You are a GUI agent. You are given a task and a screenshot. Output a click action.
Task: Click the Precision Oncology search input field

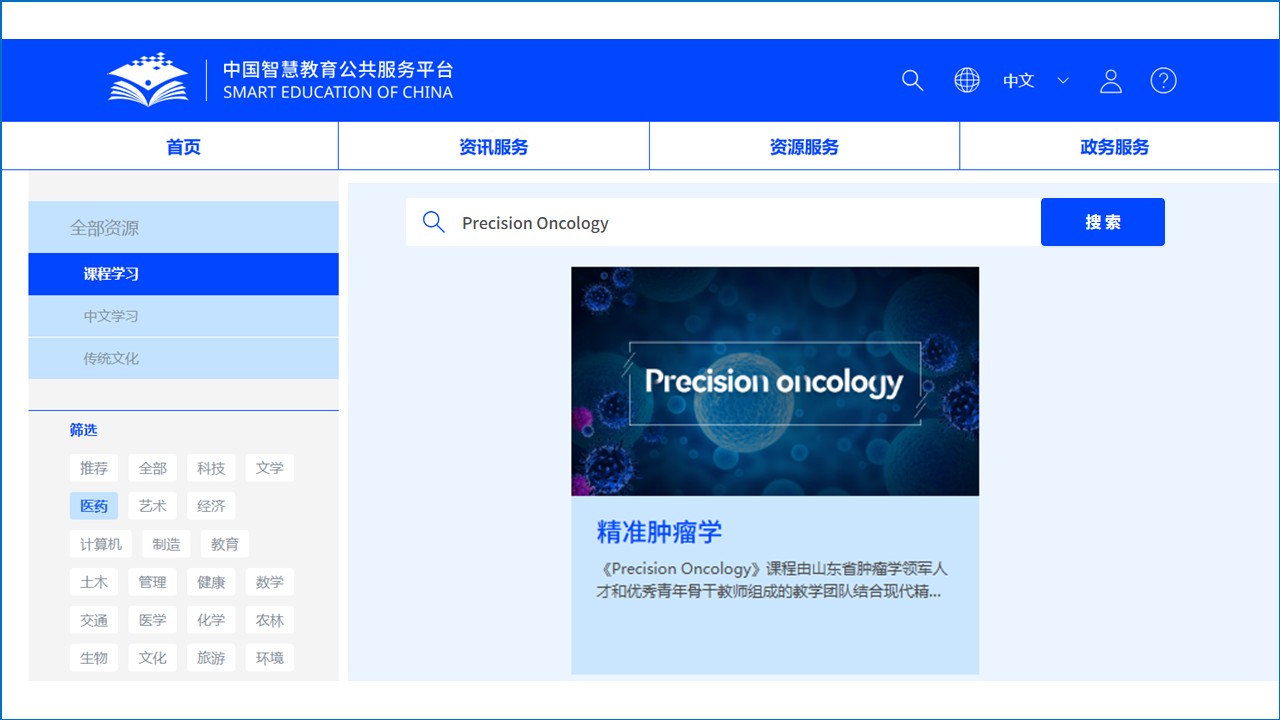pyautogui.click(x=740, y=222)
